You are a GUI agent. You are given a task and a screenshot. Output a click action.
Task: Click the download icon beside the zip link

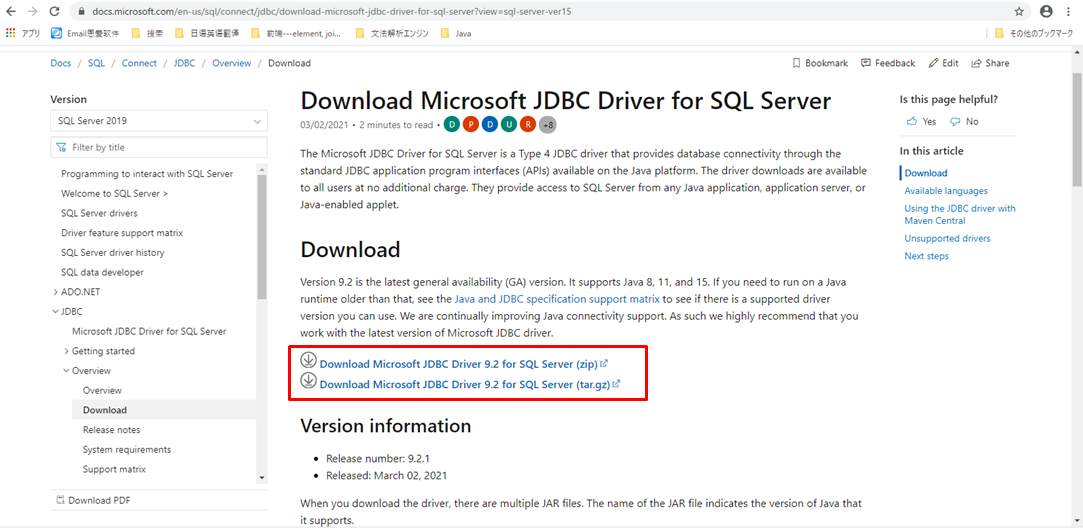[308, 360]
